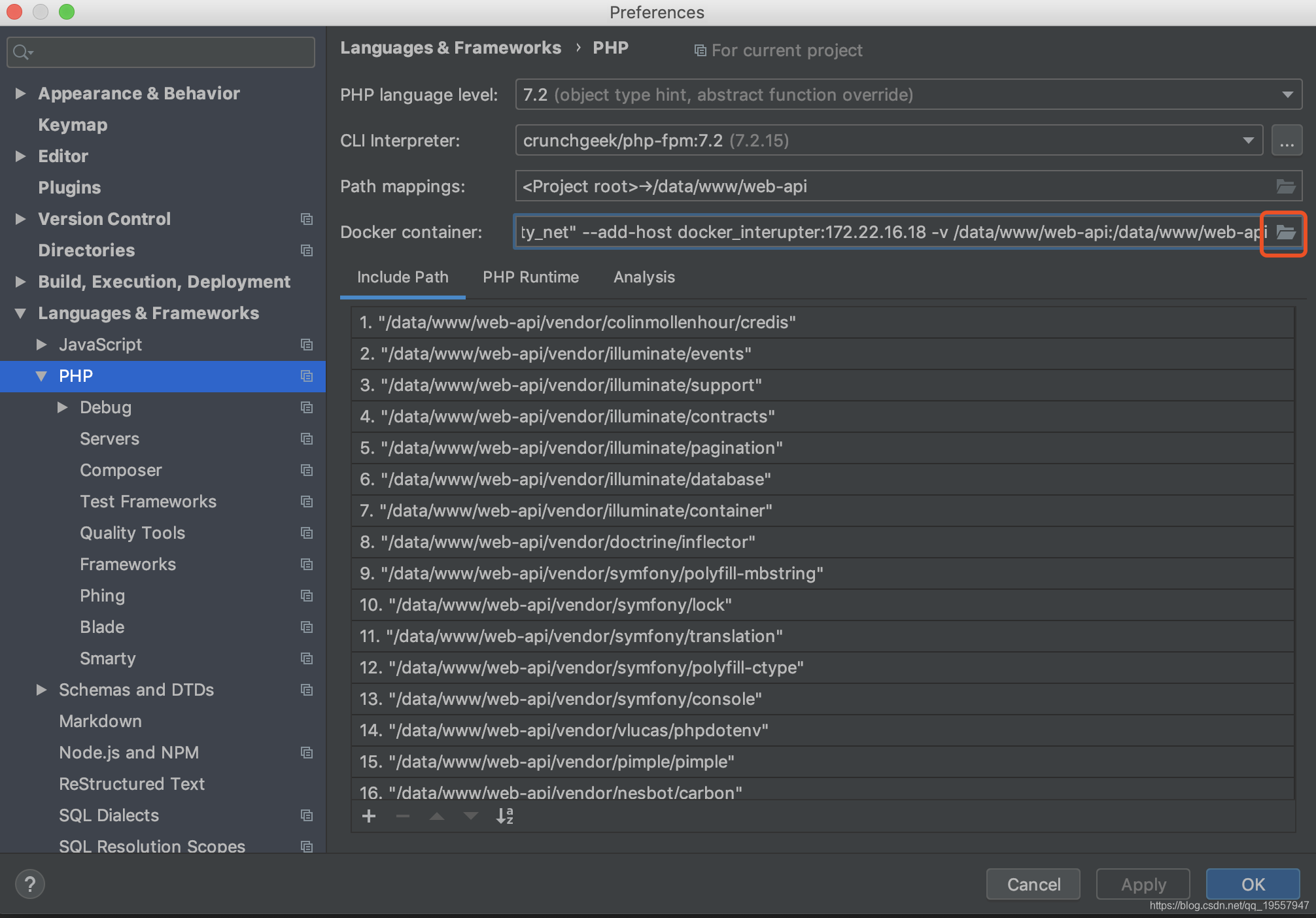Click the Apply button
Image resolution: width=1316 pixels, height=918 pixels.
pyautogui.click(x=1143, y=885)
